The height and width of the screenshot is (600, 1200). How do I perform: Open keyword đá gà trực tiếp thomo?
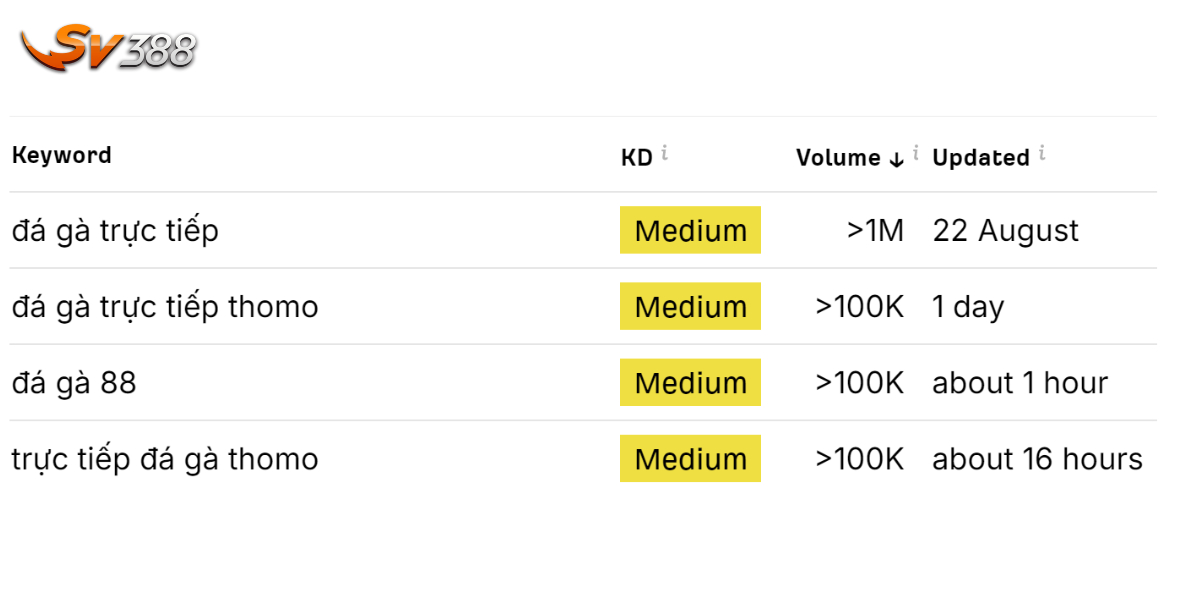point(165,307)
